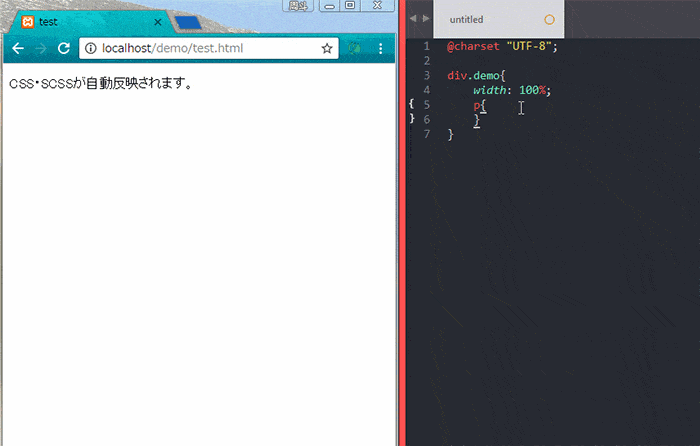The image size is (700, 446).
Task: Click the "UTF-8" string in line 1
Action: point(529,46)
